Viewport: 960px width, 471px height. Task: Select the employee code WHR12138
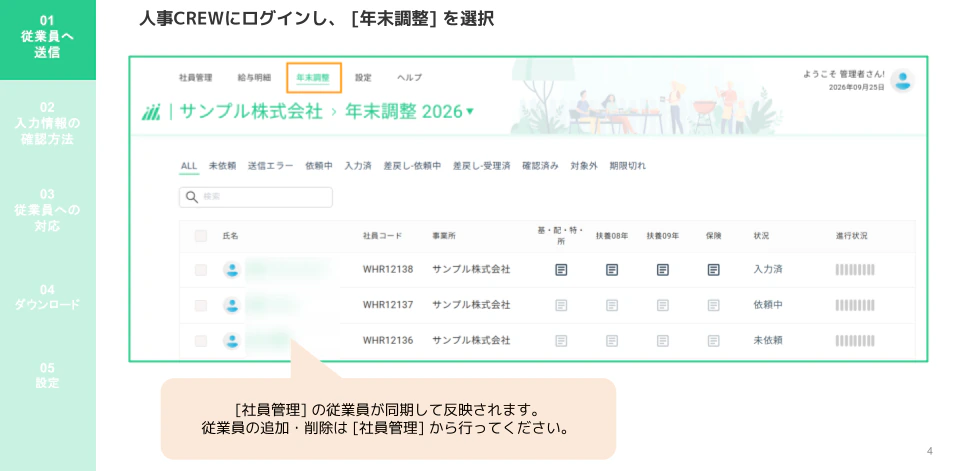[x=388, y=269]
